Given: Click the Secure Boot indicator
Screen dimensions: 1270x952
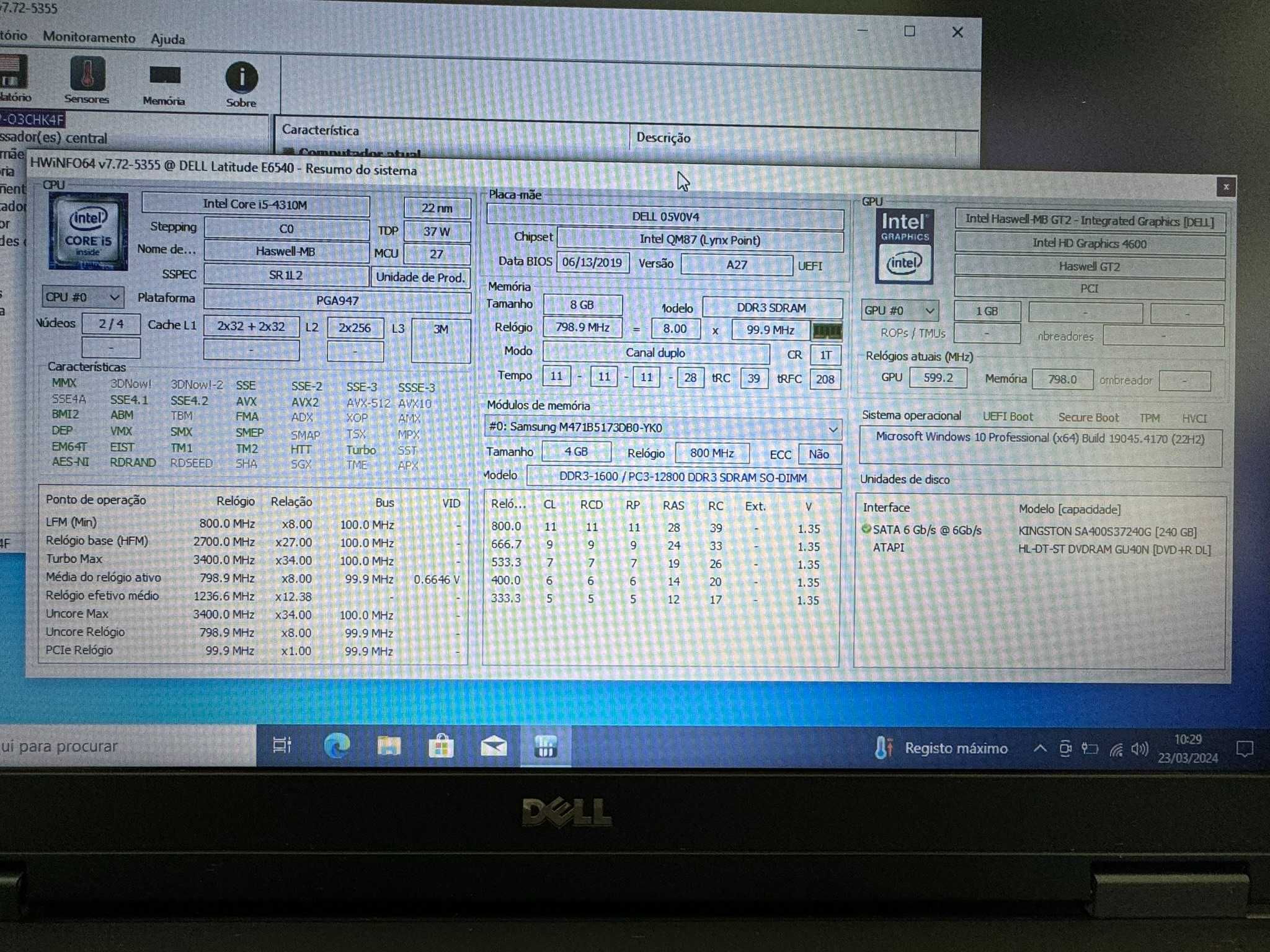Looking at the screenshot, I should pos(1088,418).
